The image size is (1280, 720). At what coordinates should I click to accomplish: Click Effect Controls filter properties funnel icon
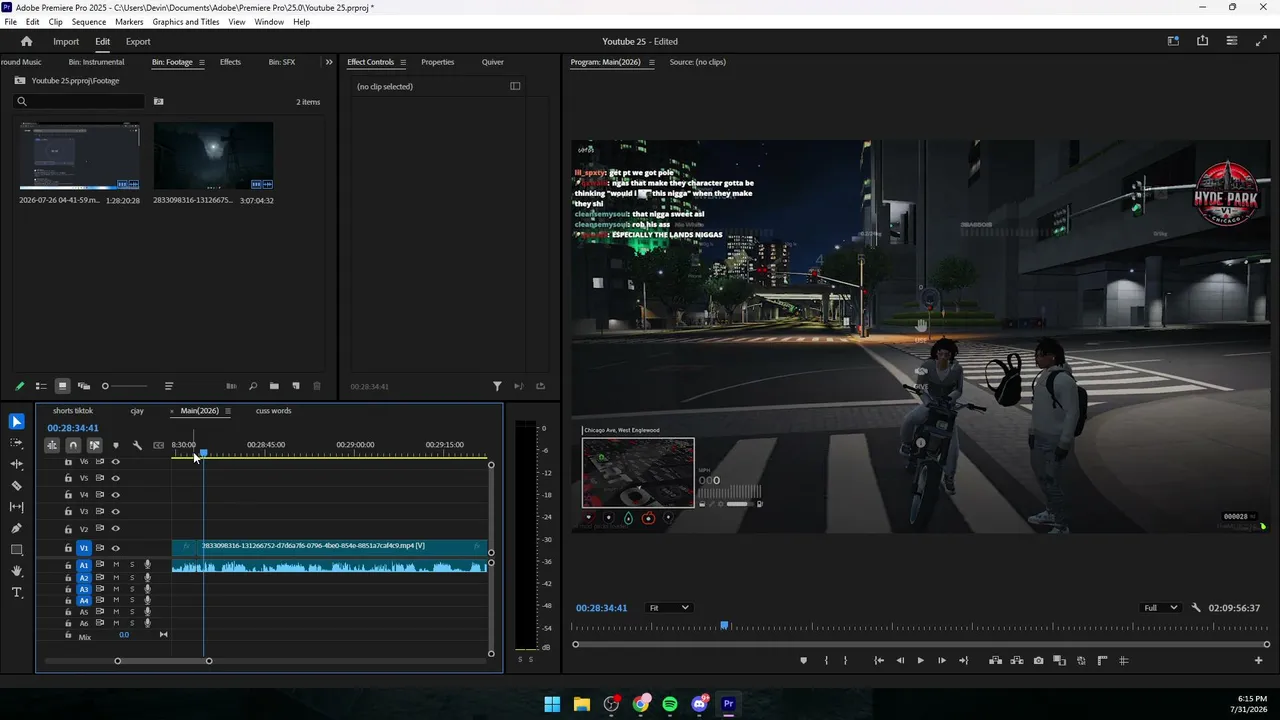coord(497,386)
